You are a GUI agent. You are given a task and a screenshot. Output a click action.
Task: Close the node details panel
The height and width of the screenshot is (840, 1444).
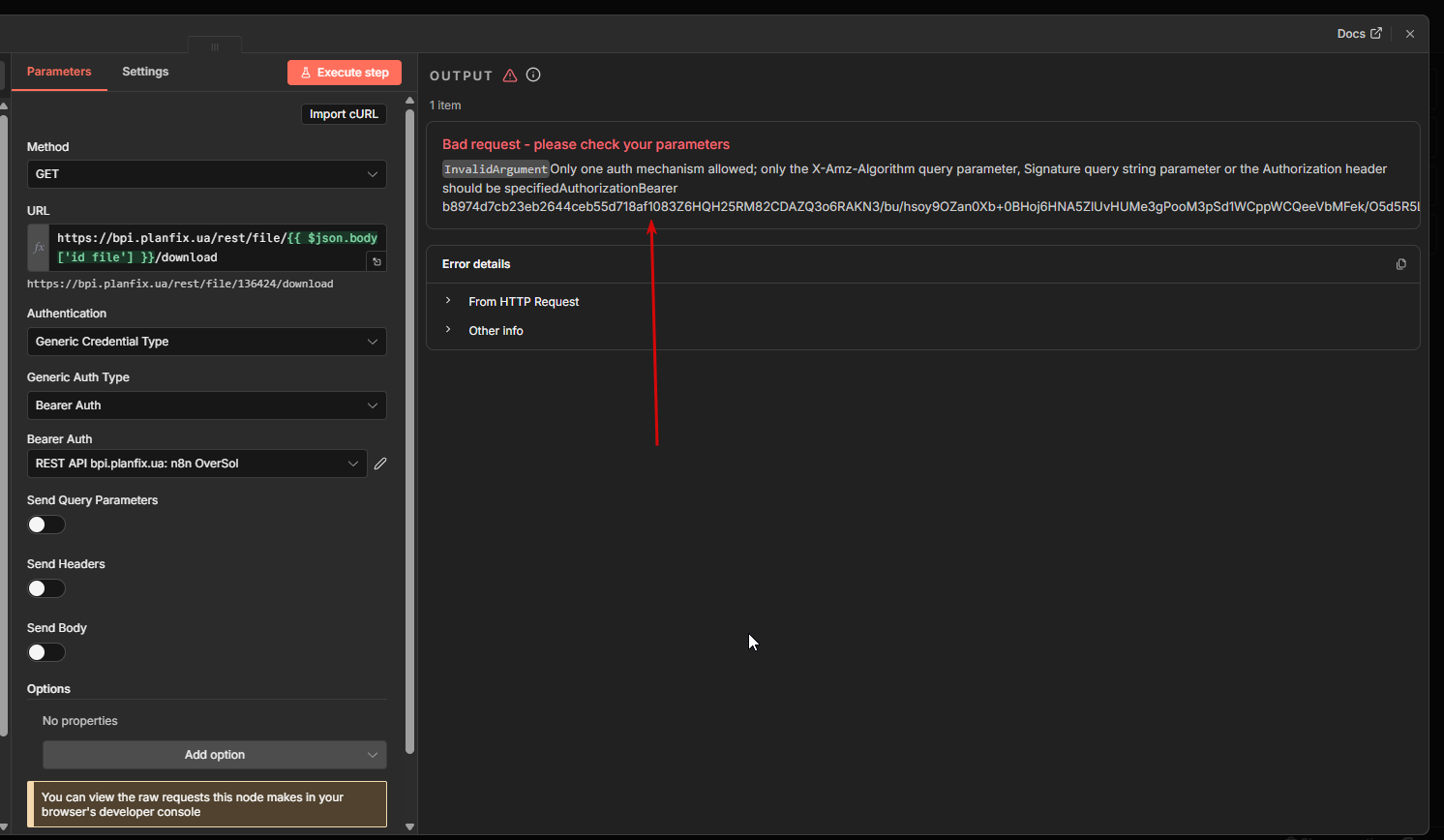(x=1410, y=34)
